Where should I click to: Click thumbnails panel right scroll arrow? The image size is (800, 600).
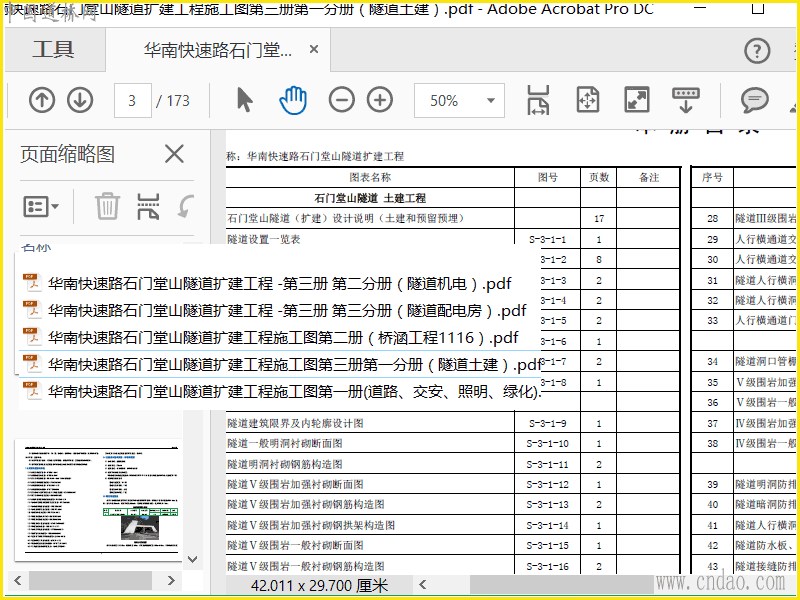(x=171, y=580)
